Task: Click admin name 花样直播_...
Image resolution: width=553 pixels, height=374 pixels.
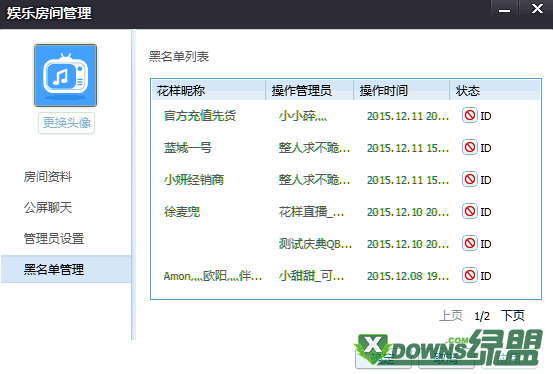Action: (311, 212)
